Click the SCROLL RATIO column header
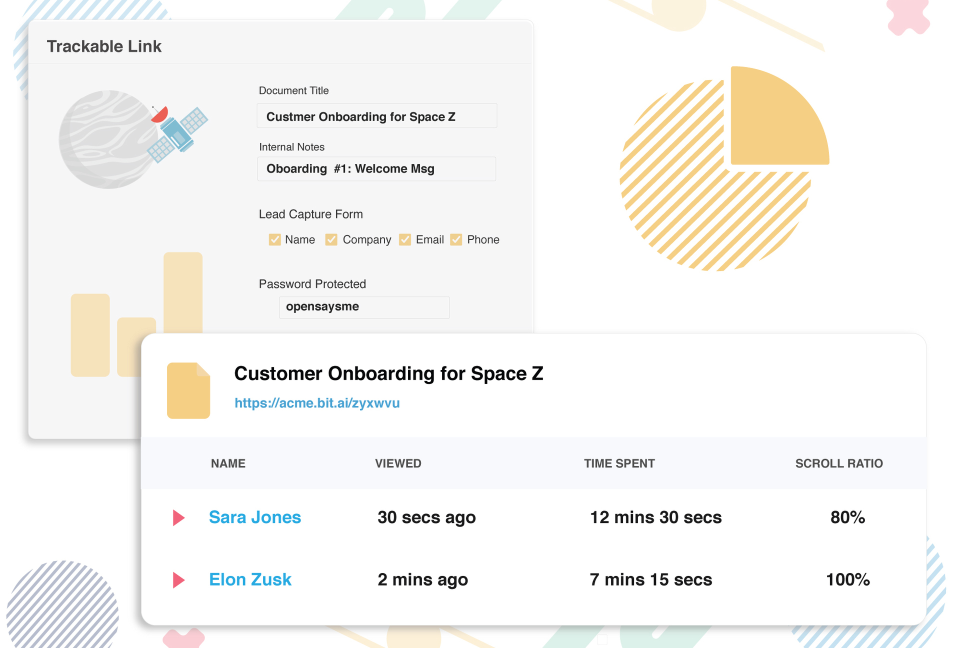Screen dimensions: 960x648 tap(839, 464)
